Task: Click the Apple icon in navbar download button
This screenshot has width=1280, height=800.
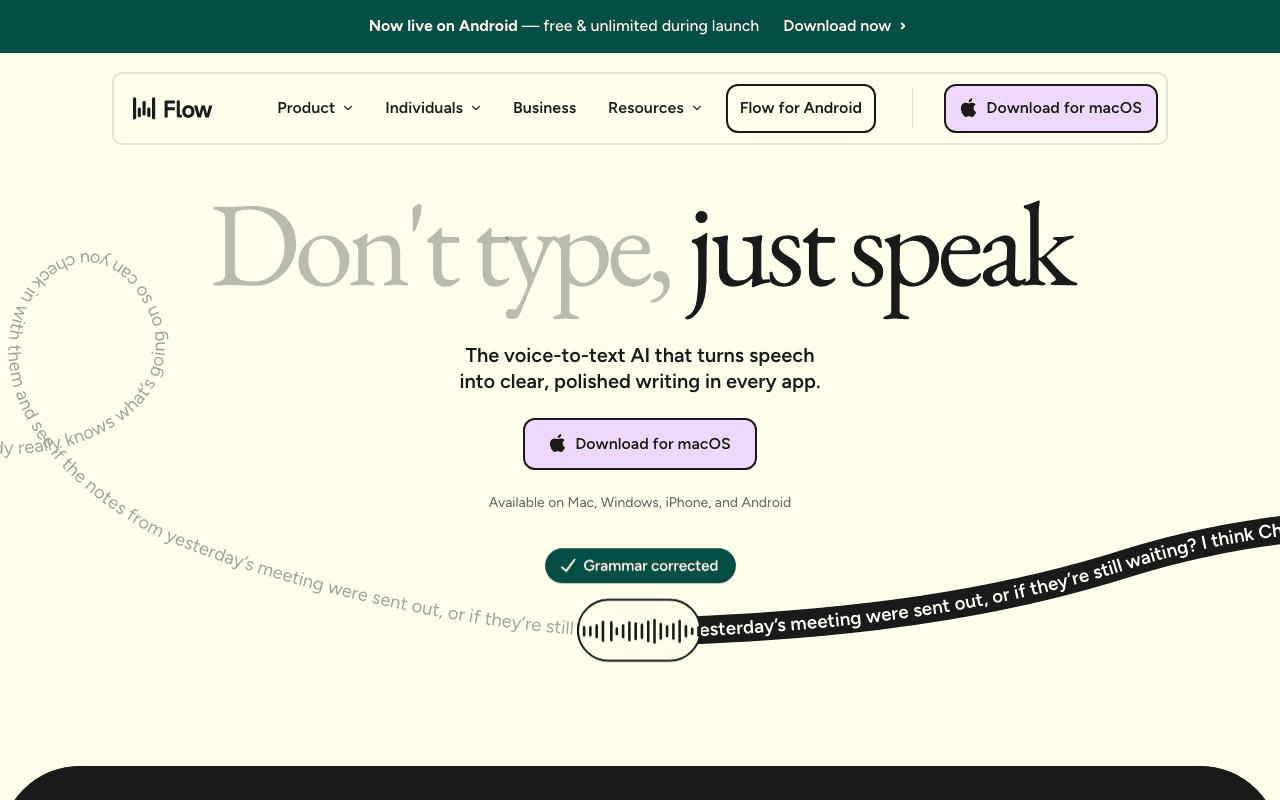Action: click(968, 108)
